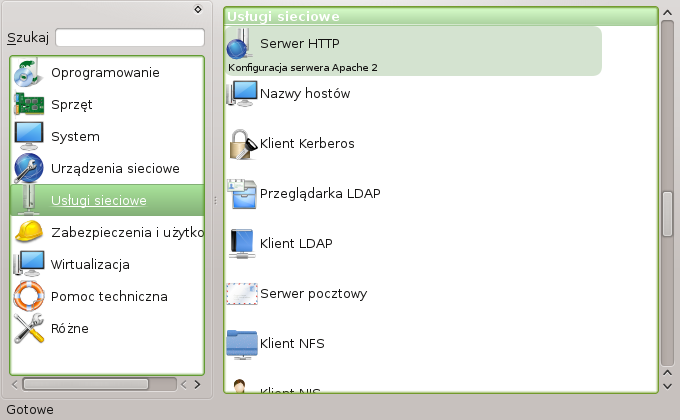
Task: Click the Oprogramowanie category icon
Action: tap(29, 73)
